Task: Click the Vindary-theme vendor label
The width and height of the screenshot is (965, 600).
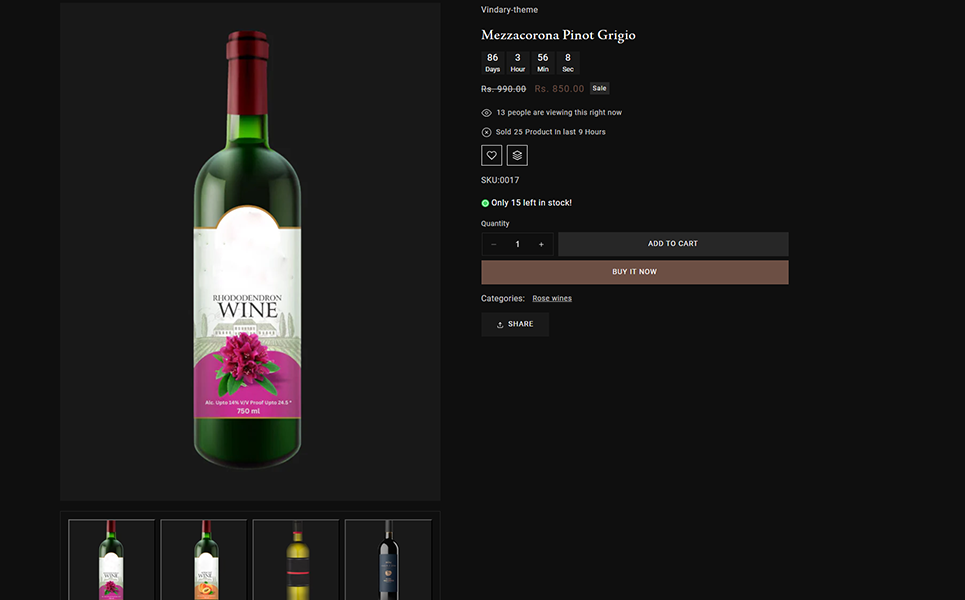Action: click(x=509, y=10)
